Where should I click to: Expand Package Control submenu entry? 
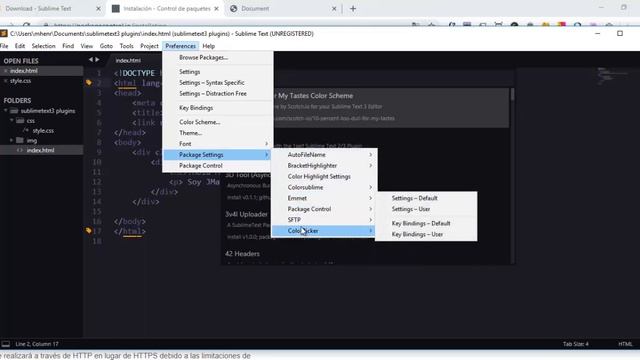324,209
